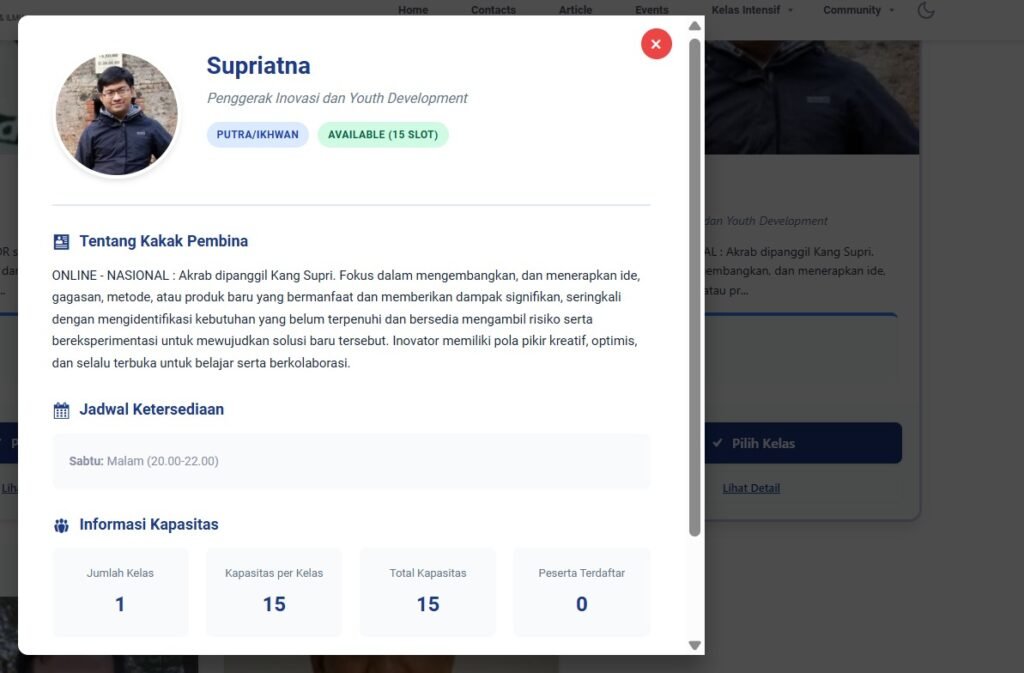
Task: Toggle dark mode with the moon icon
Action: tap(925, 11)
